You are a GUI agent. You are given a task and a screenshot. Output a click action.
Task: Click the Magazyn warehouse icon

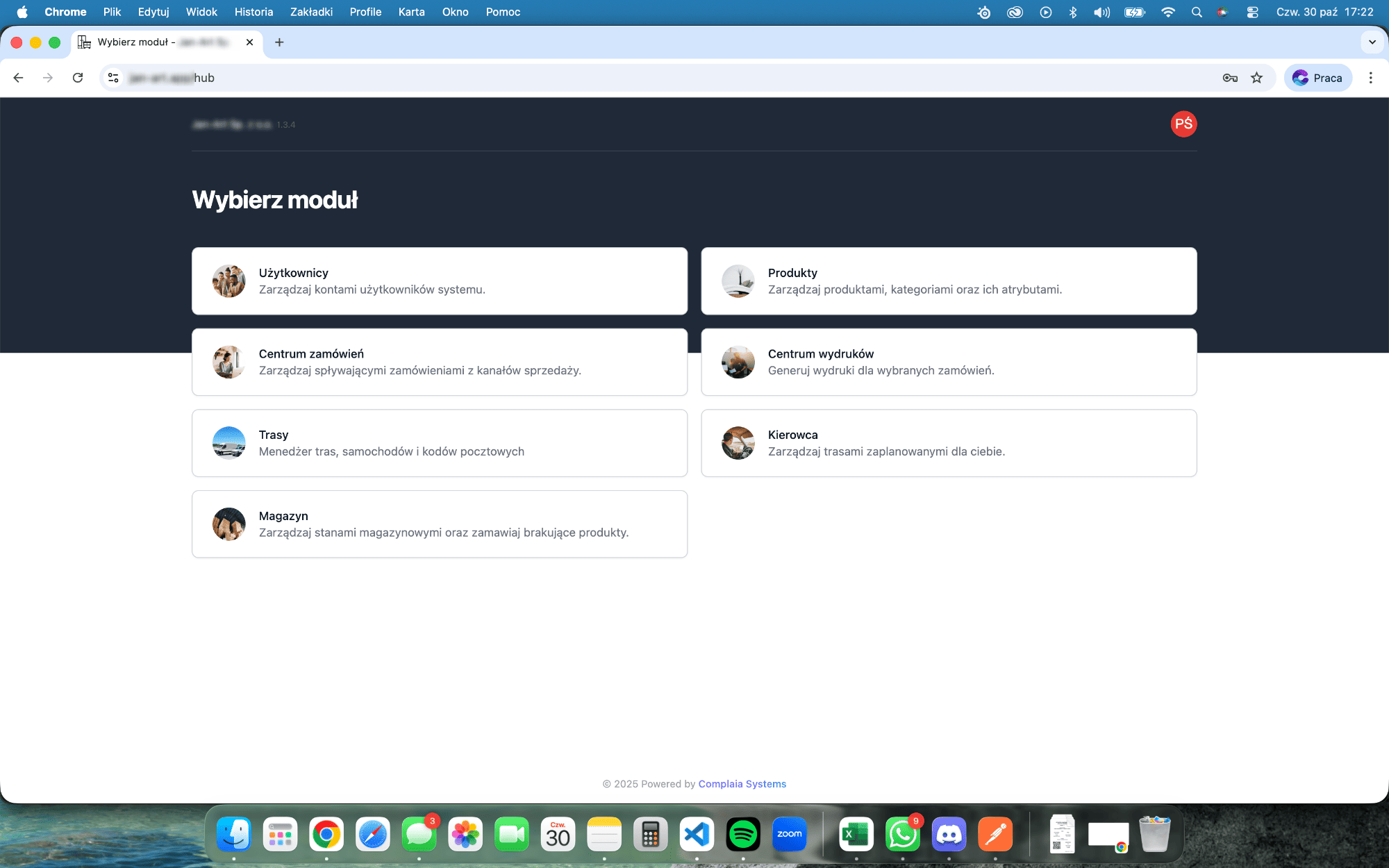tap(229, 524)
